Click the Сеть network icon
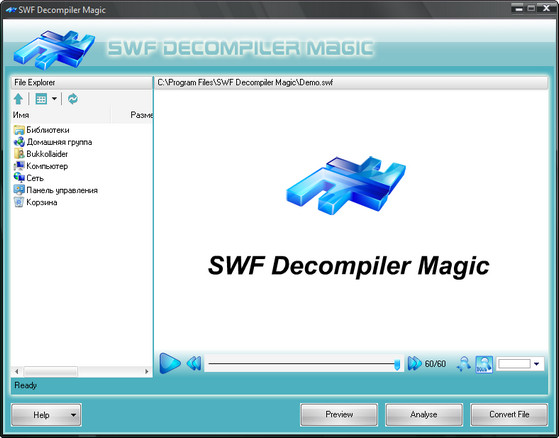This screenshot has width=559, height=438. (x=19, y=178)
